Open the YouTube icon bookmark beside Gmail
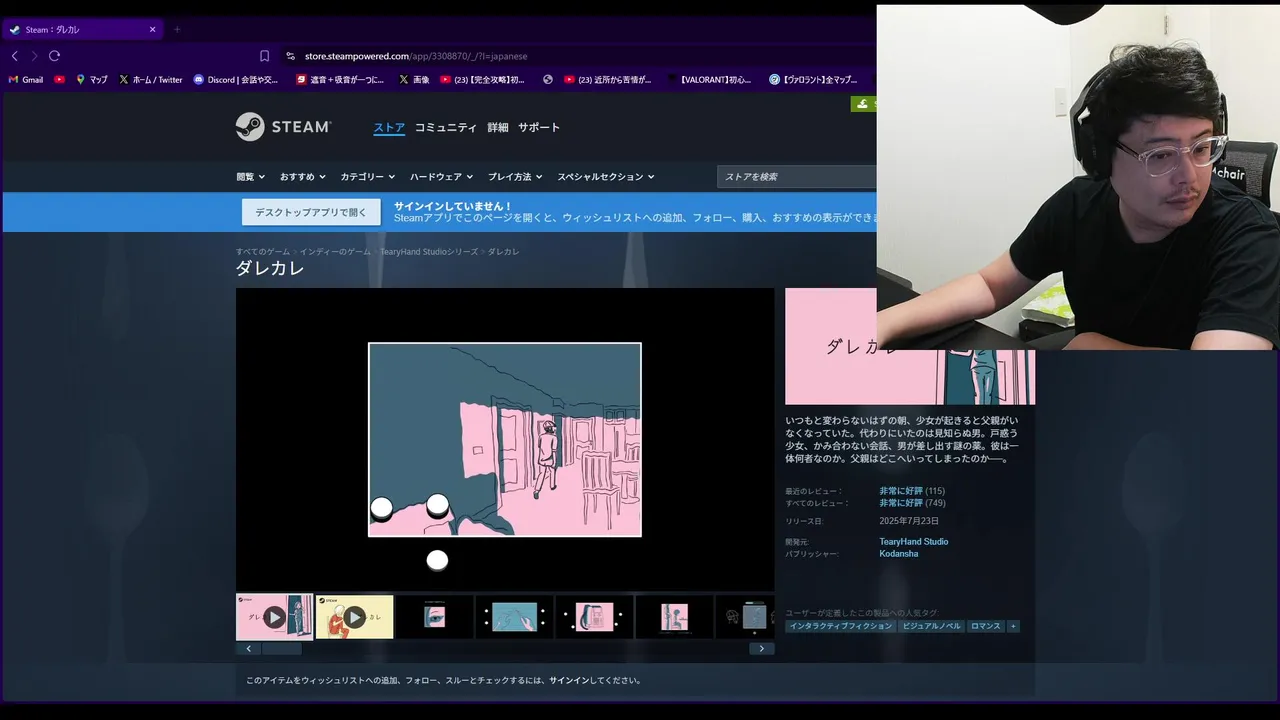The image size is (1280, 720). (x=60, y=79)
